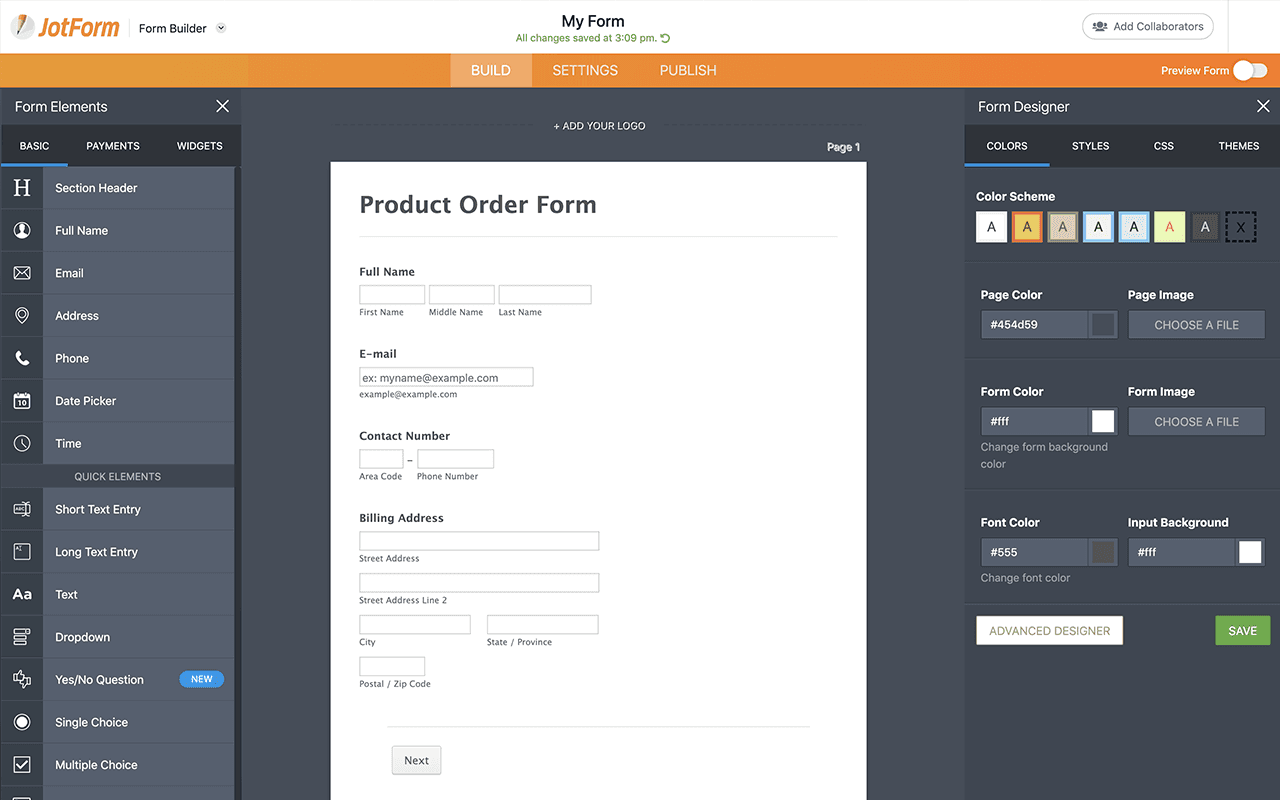Screen dimensions: 1280x800
Task: Select the orange color scheme swatch
Action: 1027,227
